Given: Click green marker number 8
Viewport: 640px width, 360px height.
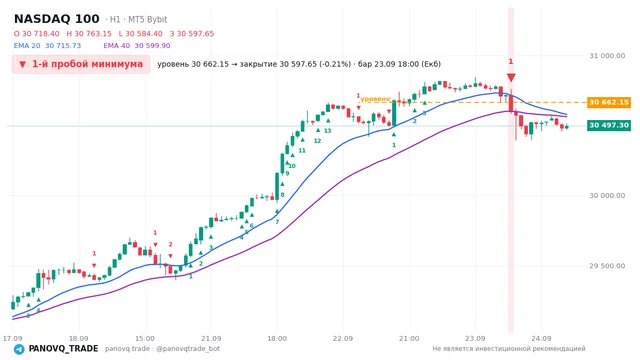Looking at the screenshot, I should pos(282,195).
